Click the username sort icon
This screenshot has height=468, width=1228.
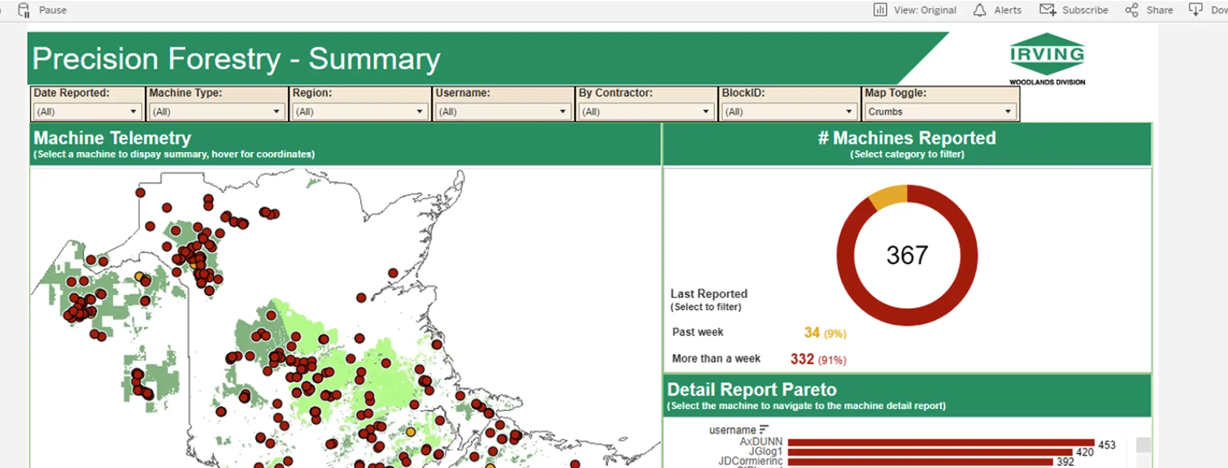[764, 430]
